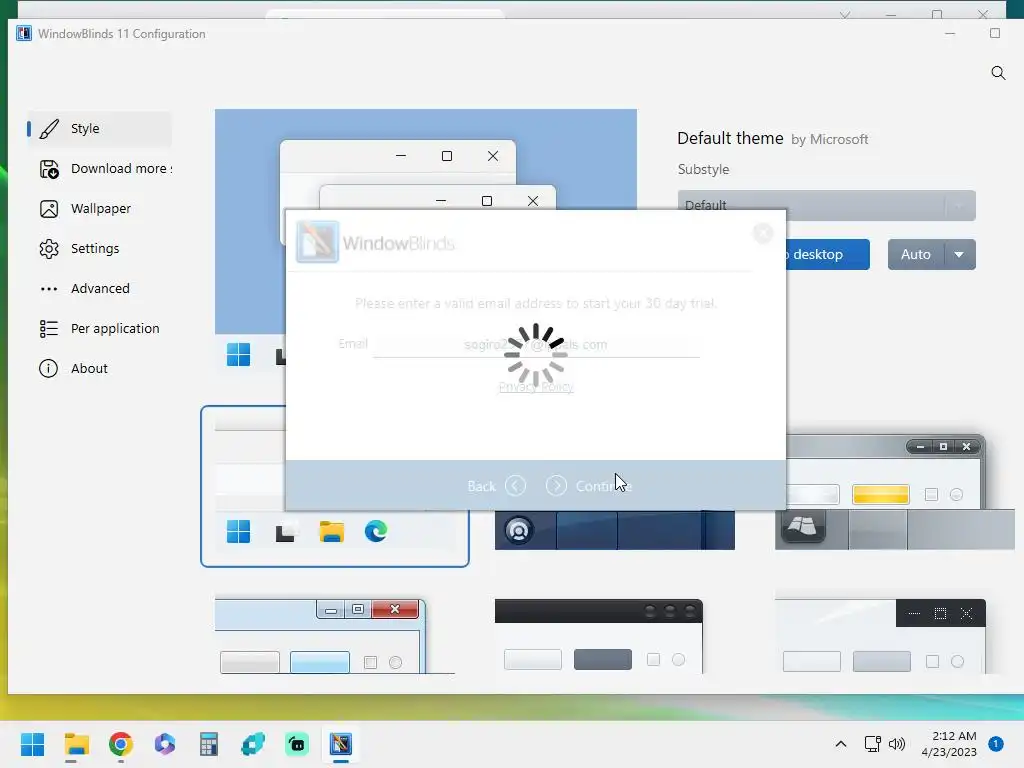Open Google Chrome from taskbar
This screenshot has width=1024, height=768.
[121, 744]
